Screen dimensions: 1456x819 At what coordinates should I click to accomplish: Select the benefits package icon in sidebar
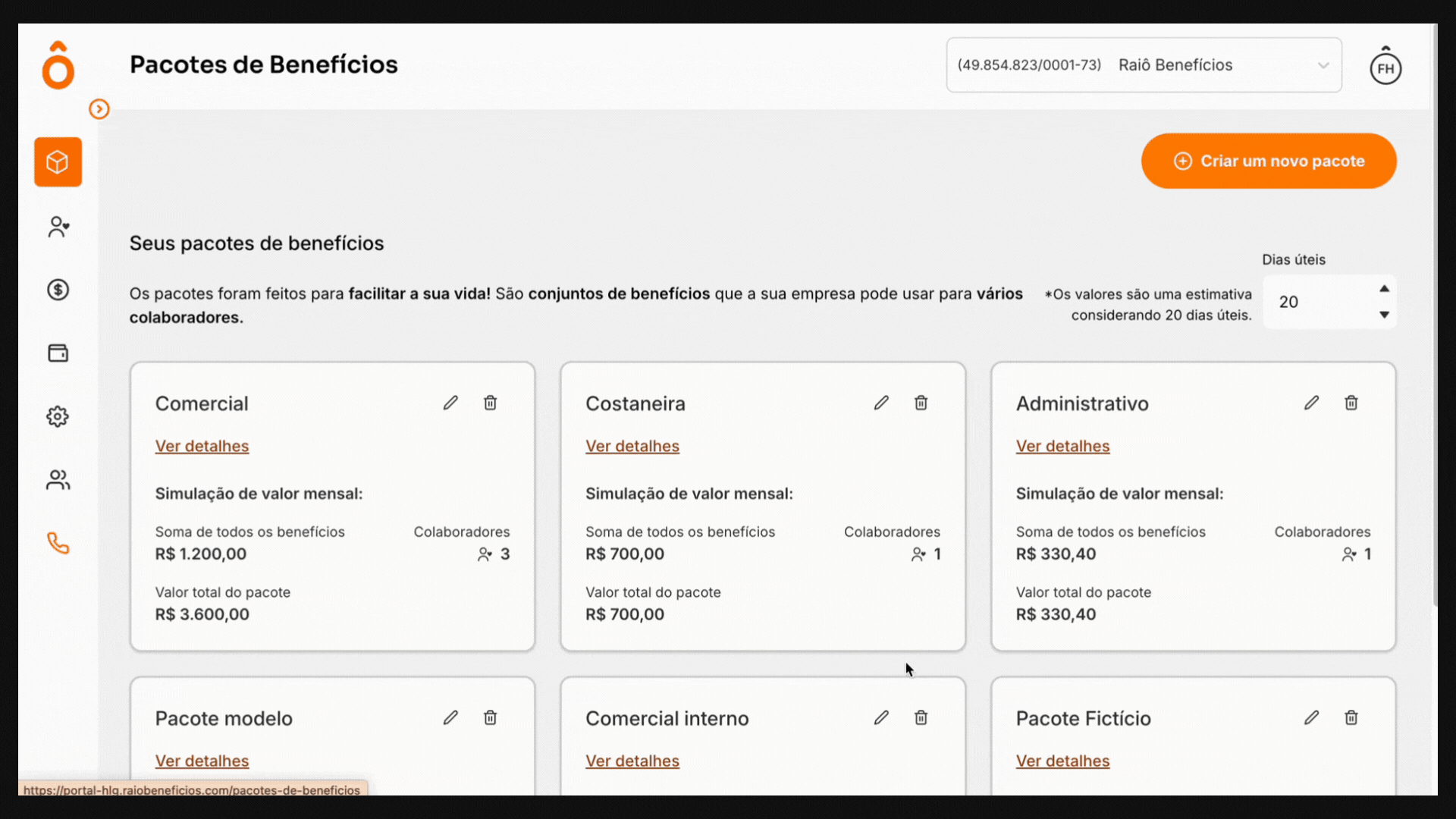click(57, 162)
